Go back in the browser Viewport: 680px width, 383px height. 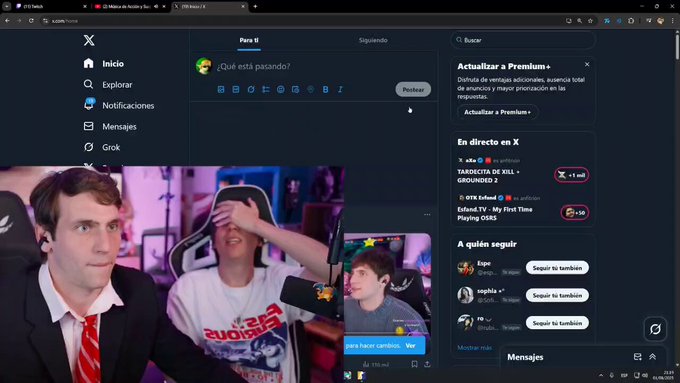coord(7,21)
